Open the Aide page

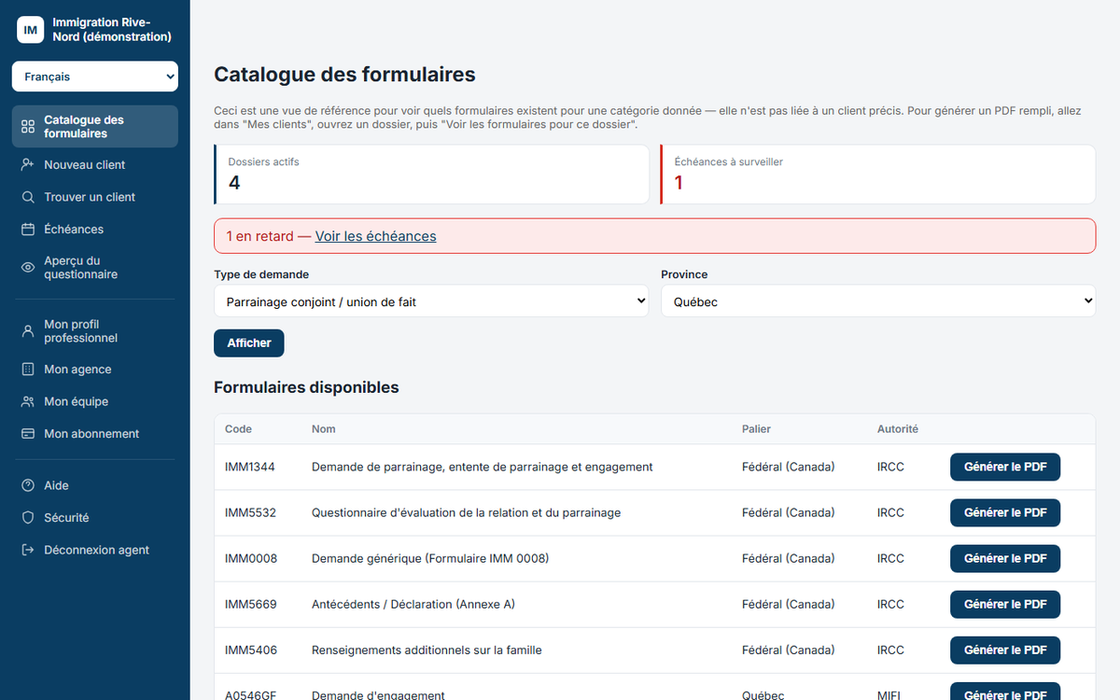click(95, 486)
